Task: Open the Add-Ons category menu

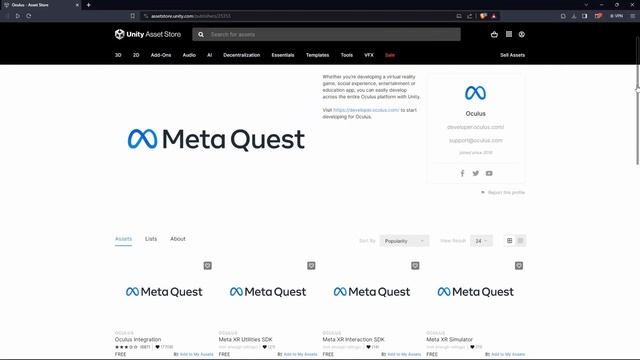Action: (161, 55)
